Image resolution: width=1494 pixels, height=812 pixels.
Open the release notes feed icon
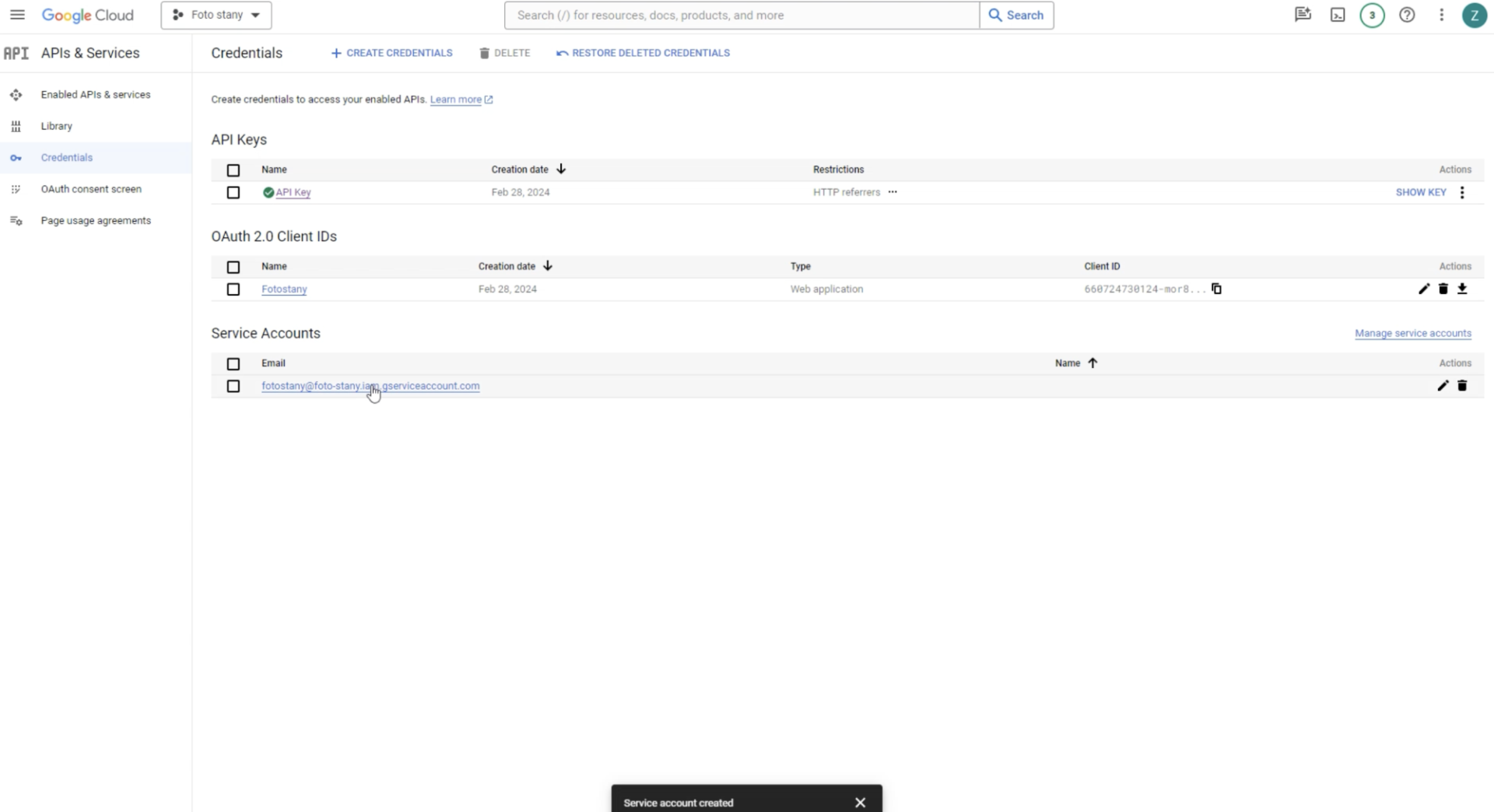click(1303, 15)
